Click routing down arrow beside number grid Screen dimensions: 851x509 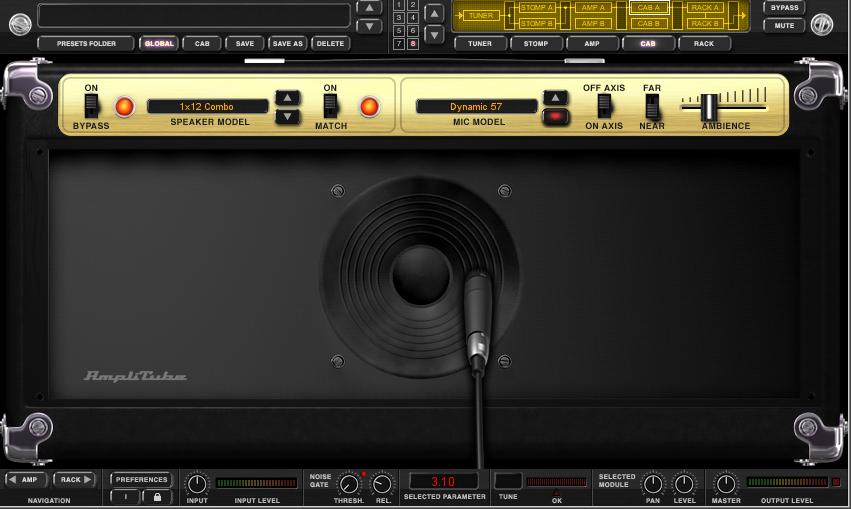click(x=434, y=35)
